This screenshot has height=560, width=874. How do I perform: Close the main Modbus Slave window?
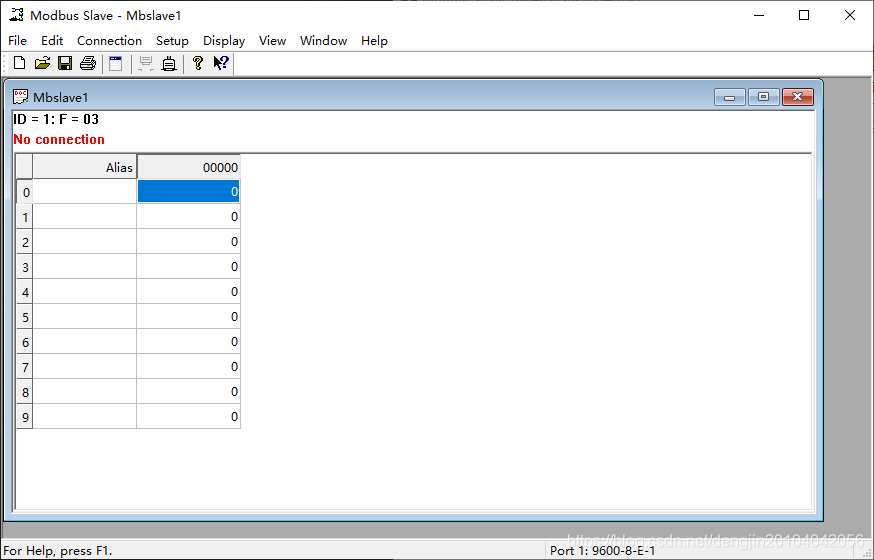pos(849,15)
